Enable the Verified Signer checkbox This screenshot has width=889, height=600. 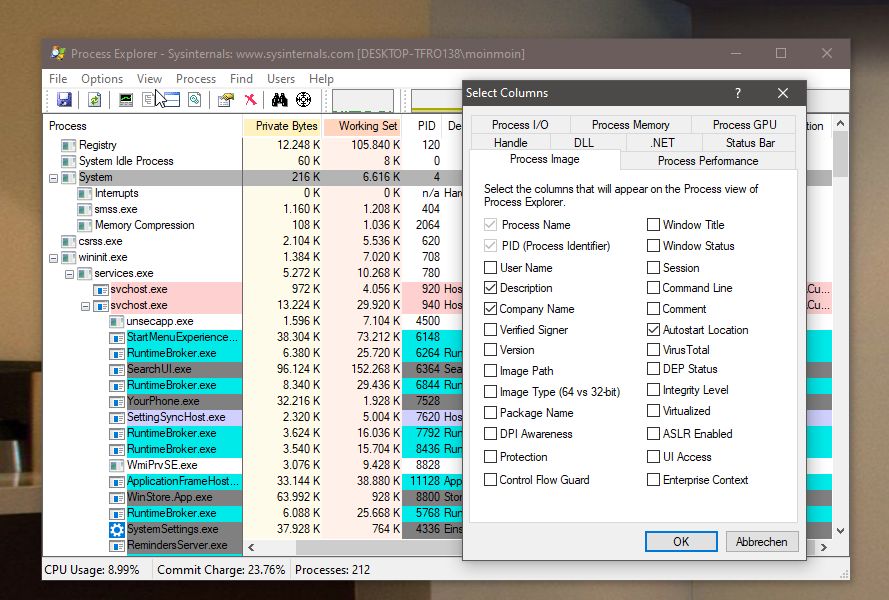click(x=490, y=329)
